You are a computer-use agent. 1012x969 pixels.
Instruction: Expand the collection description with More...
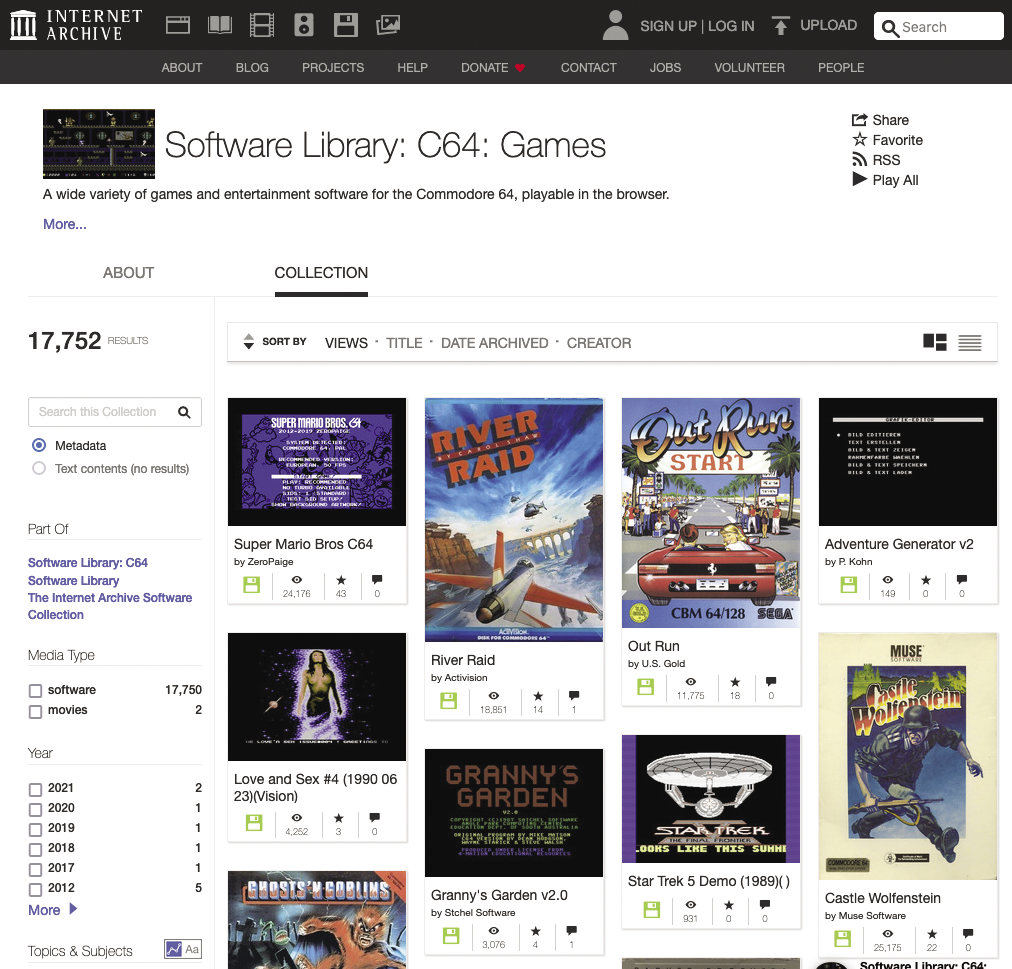tap(65, 224)
